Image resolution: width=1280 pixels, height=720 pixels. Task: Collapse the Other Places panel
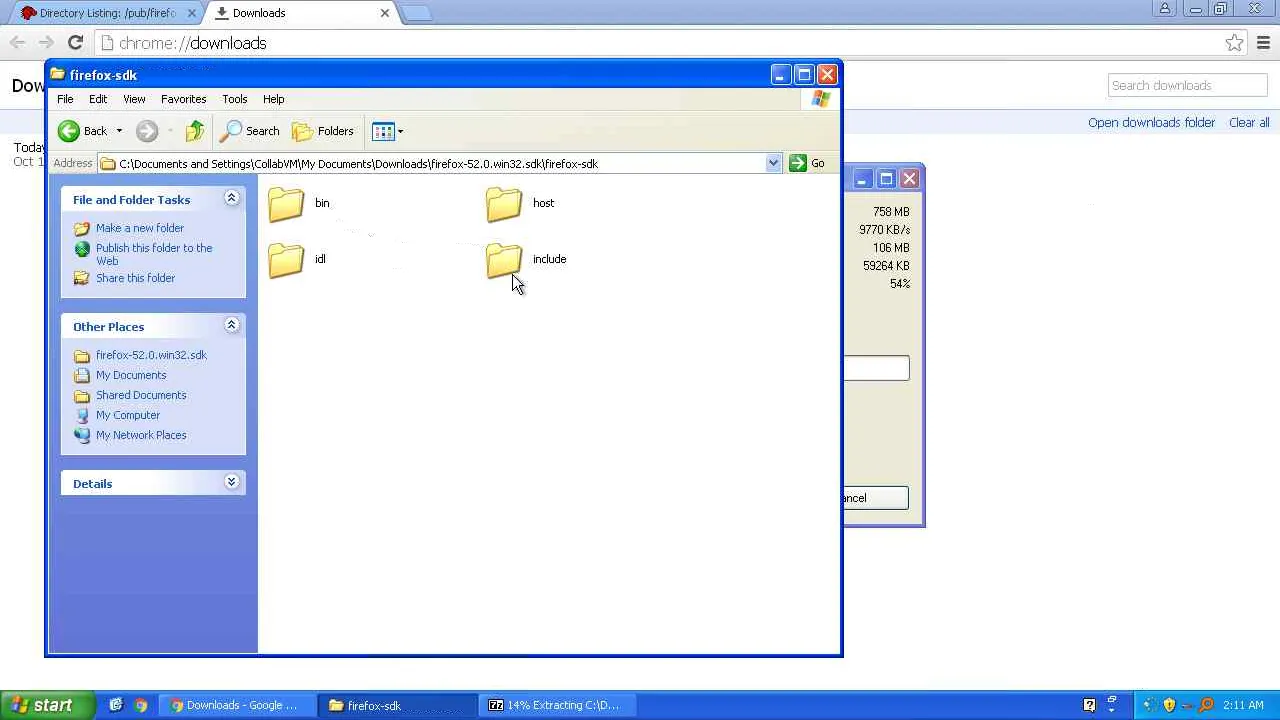(x=231, y=326)
